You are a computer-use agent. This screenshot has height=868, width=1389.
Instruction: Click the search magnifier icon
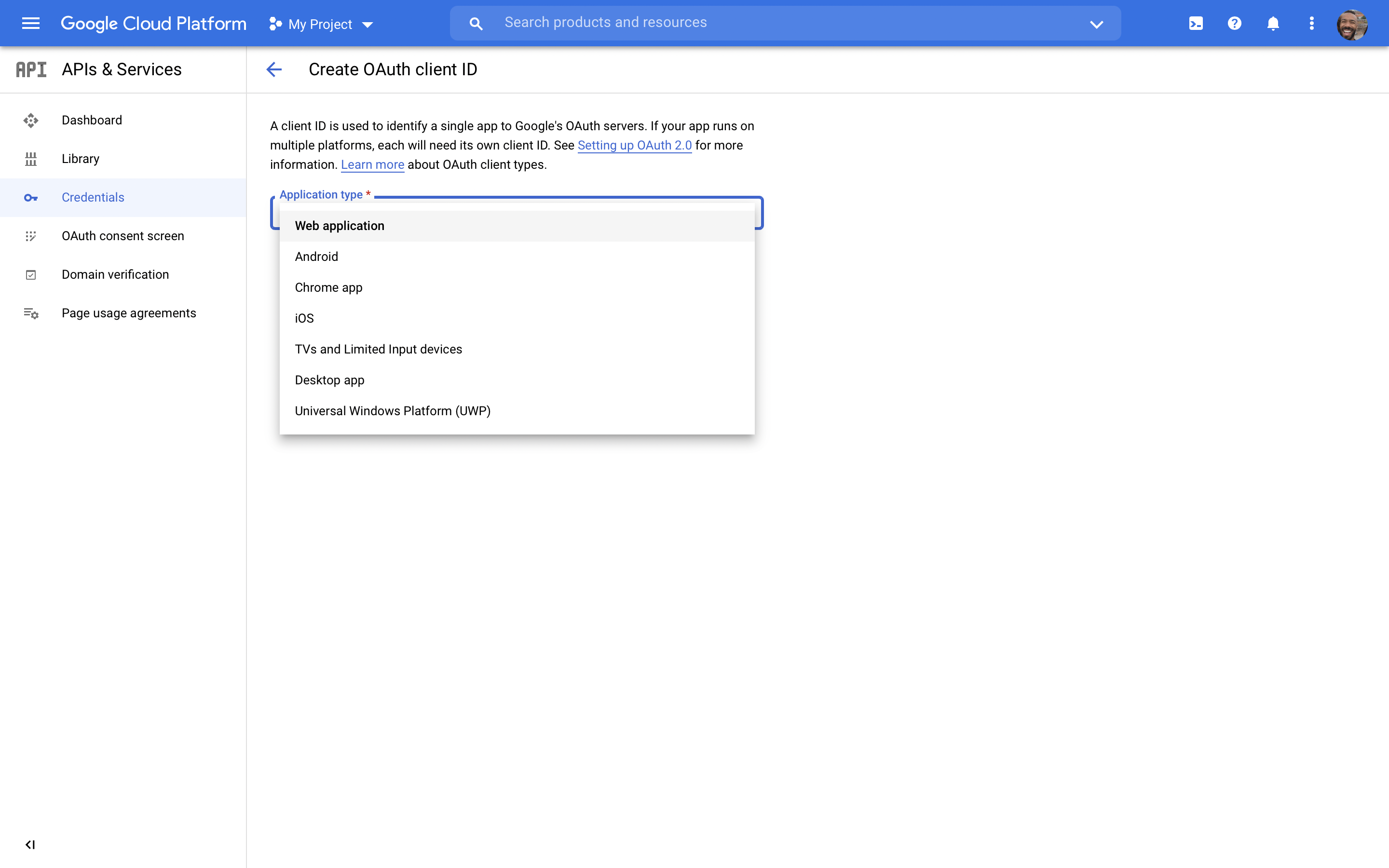pyautogui.click(x=476, y=24)
